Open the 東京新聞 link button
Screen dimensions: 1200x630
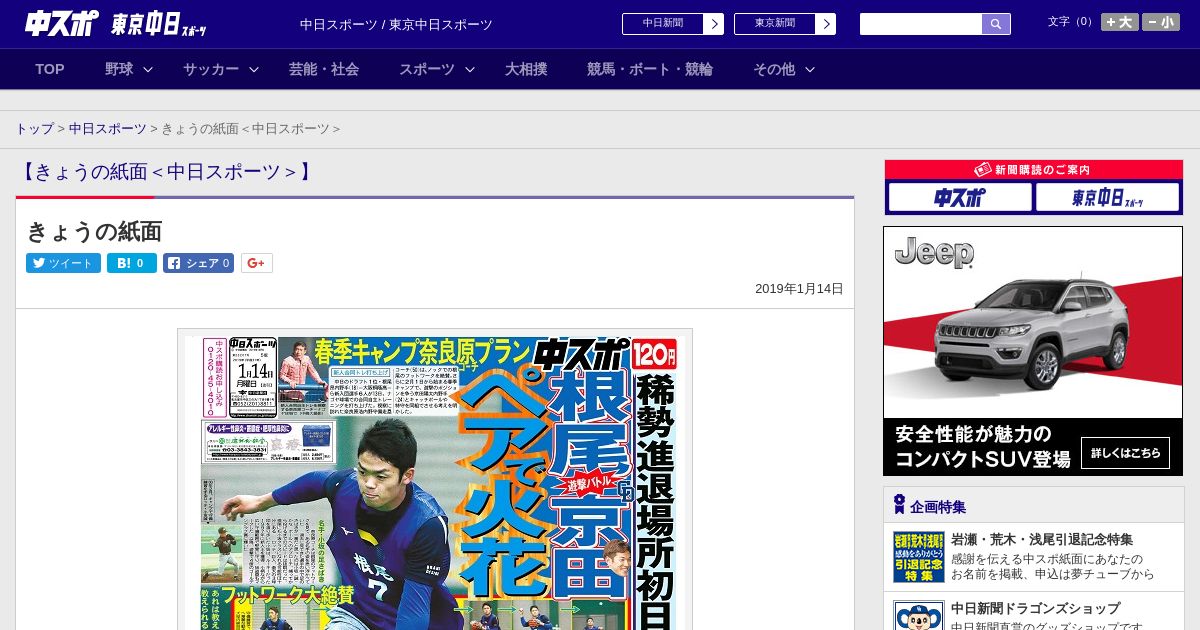(x=775, y=24)
